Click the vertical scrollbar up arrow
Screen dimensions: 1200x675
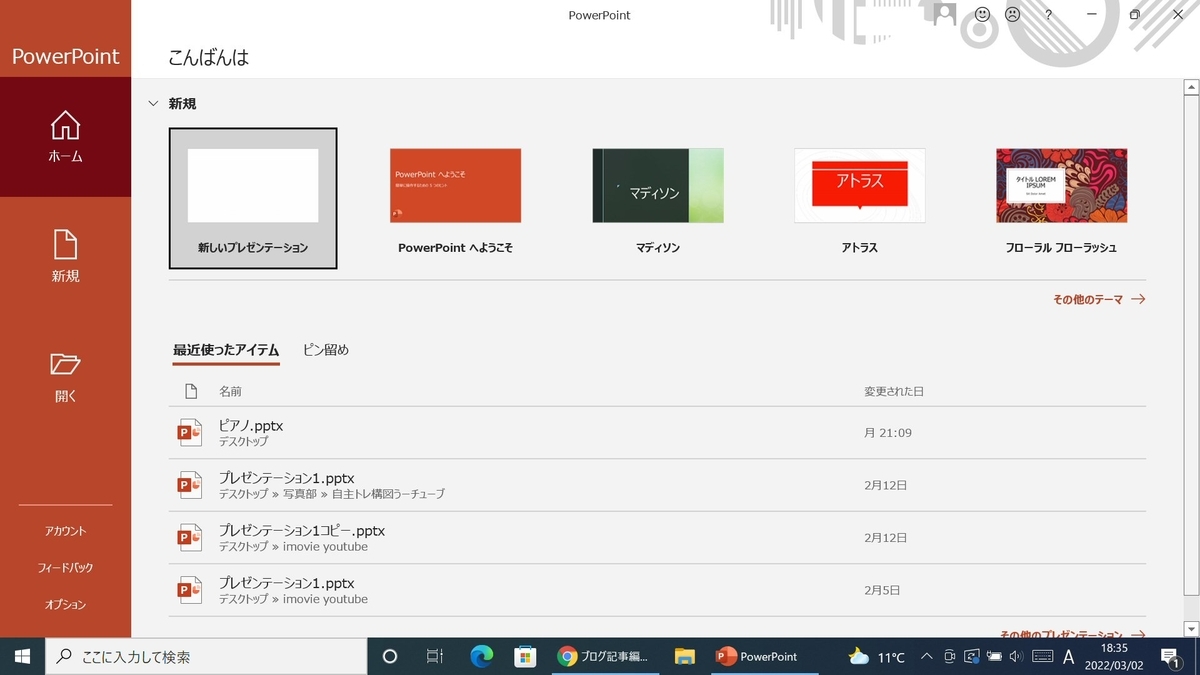pyautogui.click(x=1190, y=88)
